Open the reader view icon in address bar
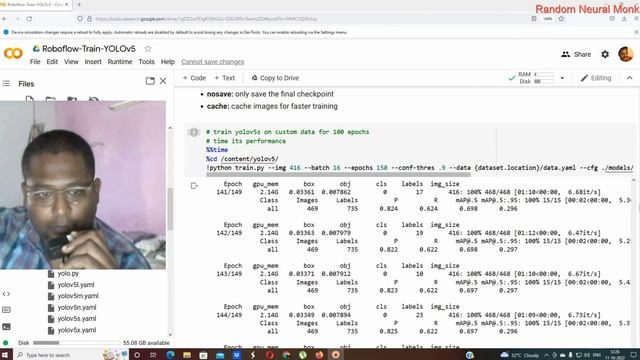This screenshot has height=360, width=640. click(x=534, y=19)
